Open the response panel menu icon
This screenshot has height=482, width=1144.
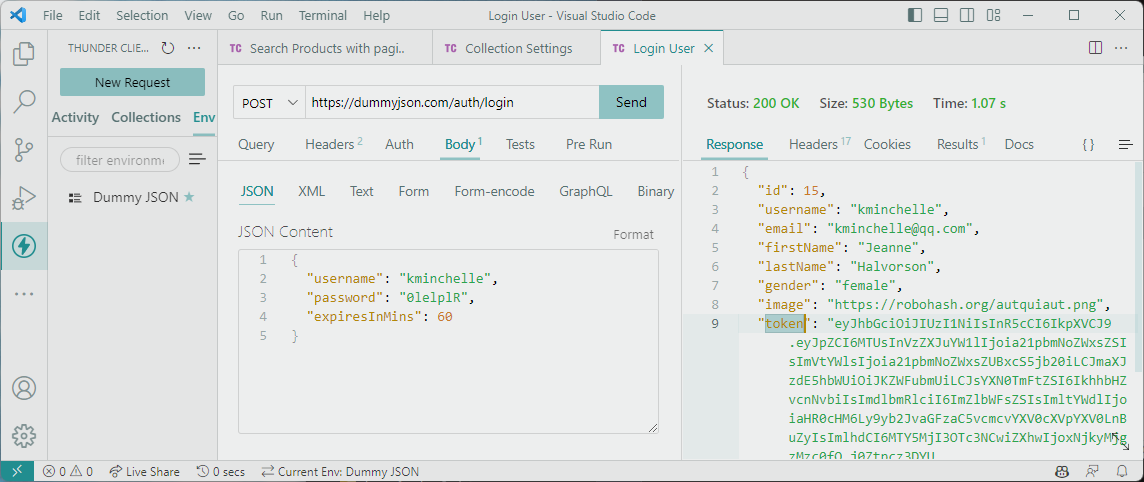(x=1125, y=144)
